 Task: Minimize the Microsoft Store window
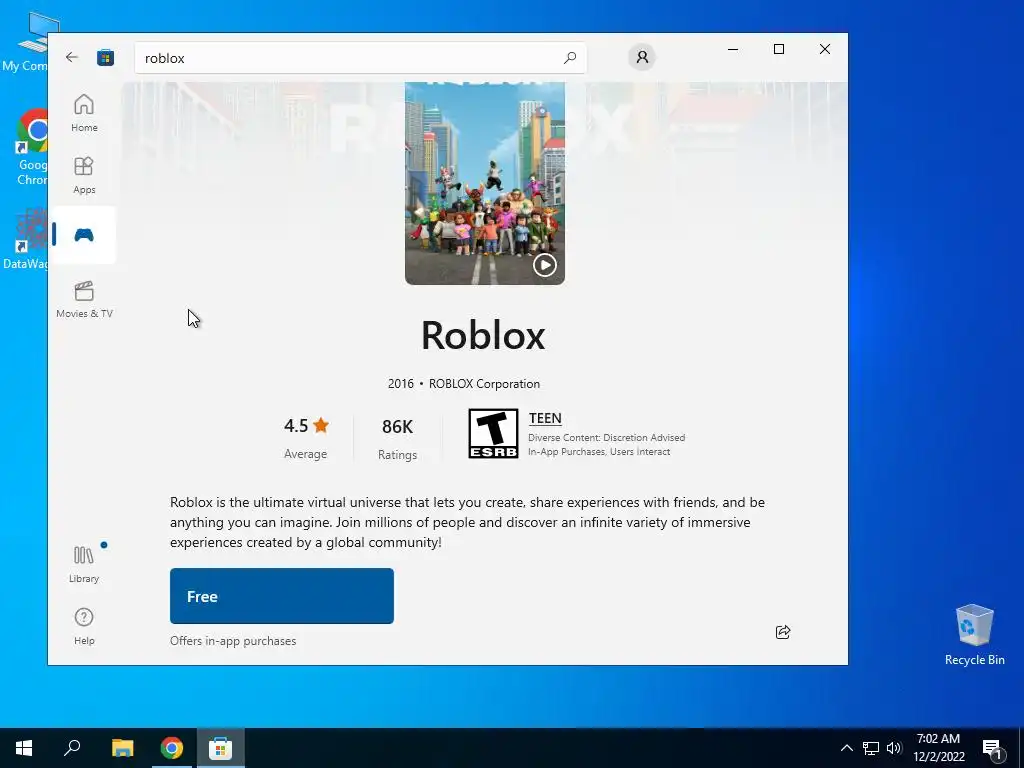click(x=733, y=49)
